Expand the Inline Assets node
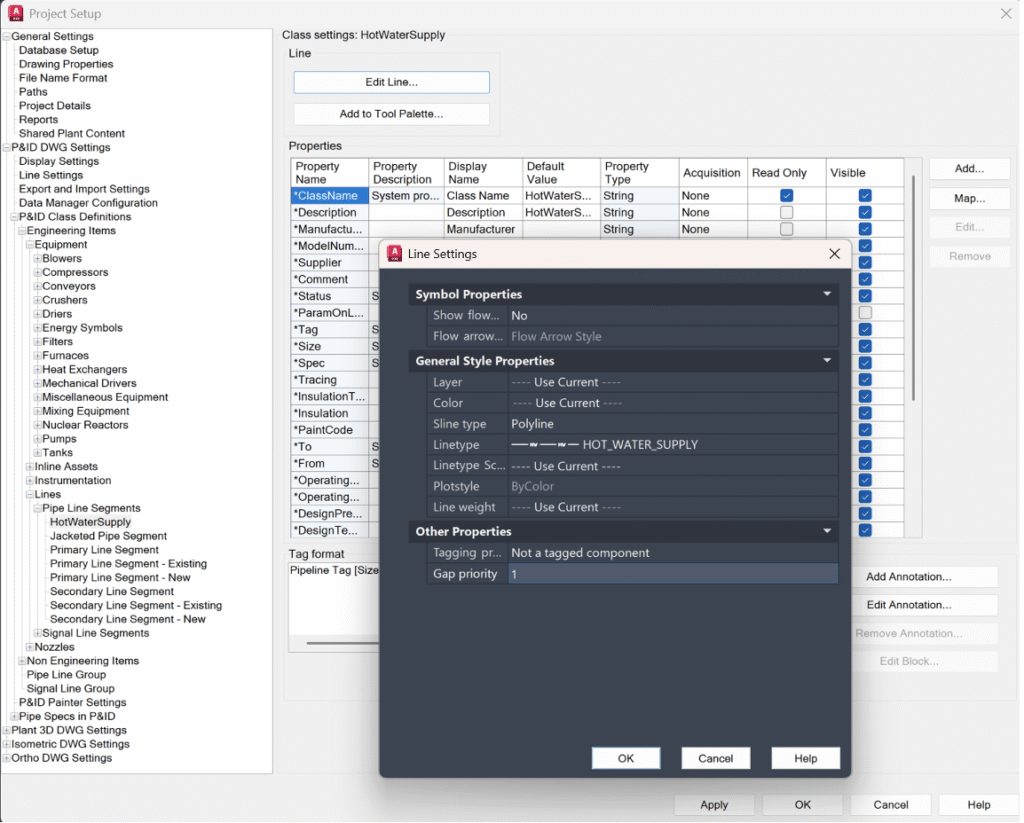 (x=30, y=466)
